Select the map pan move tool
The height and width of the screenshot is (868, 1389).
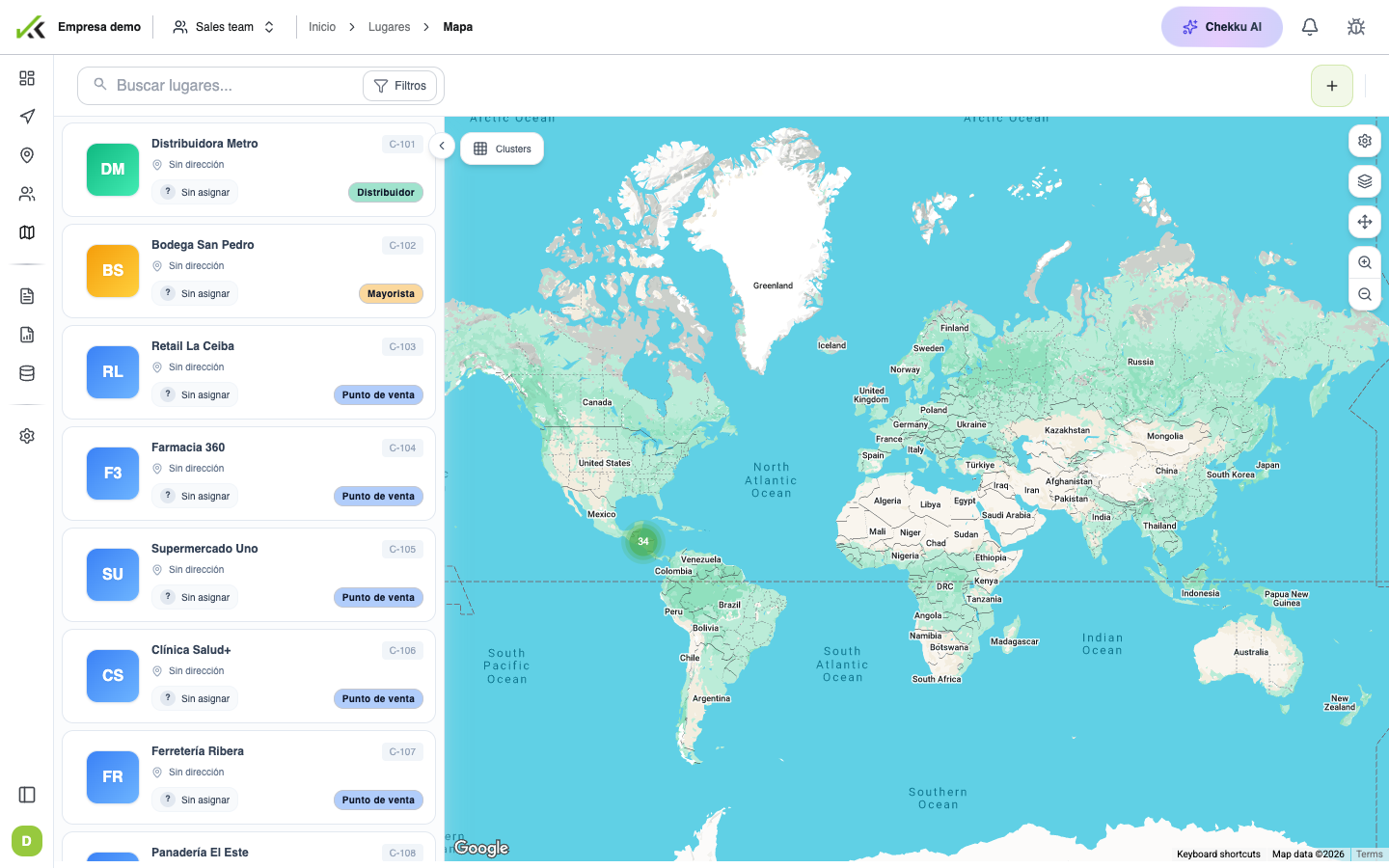point(1365,222)
